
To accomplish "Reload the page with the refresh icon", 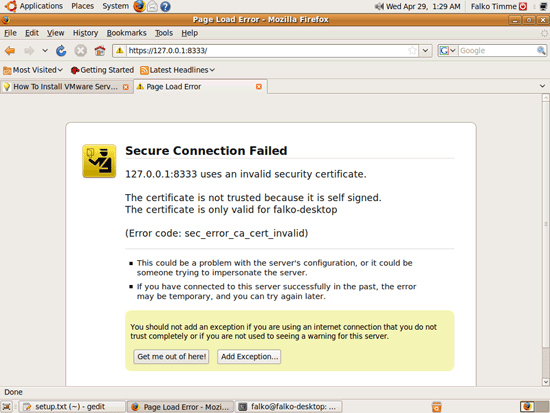I will 61,51.
